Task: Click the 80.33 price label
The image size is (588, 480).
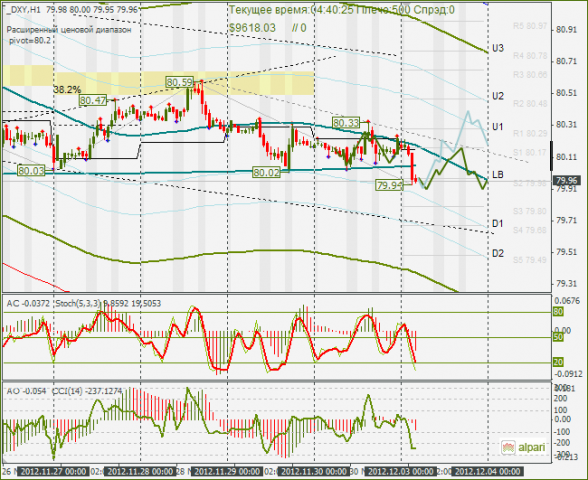Action: [x=346, y=122]
